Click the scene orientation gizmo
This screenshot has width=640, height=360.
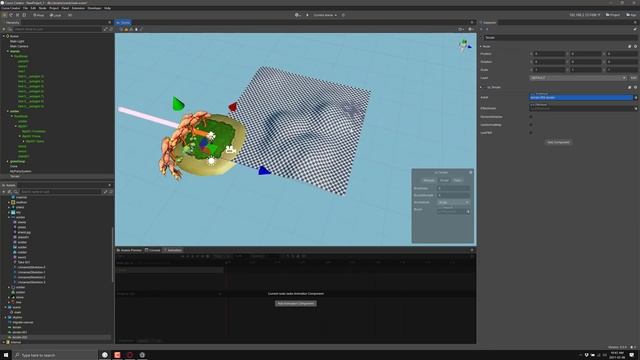[x=464, y=45]
